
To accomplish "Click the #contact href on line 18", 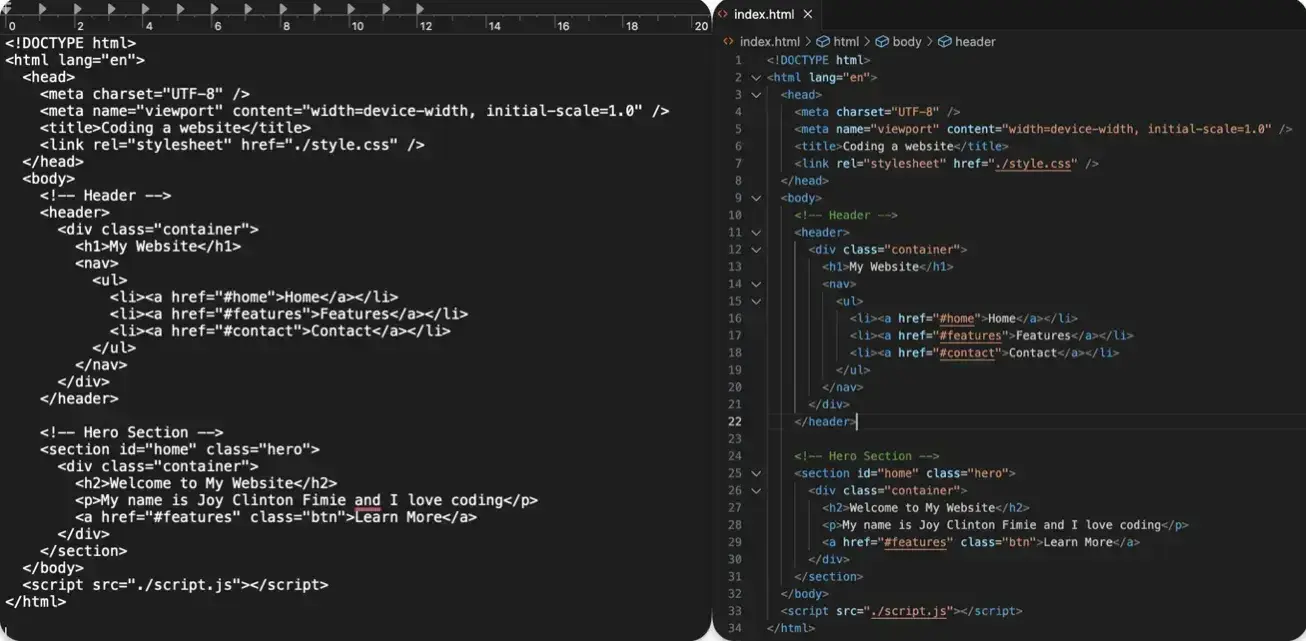I will pos(969,353).
